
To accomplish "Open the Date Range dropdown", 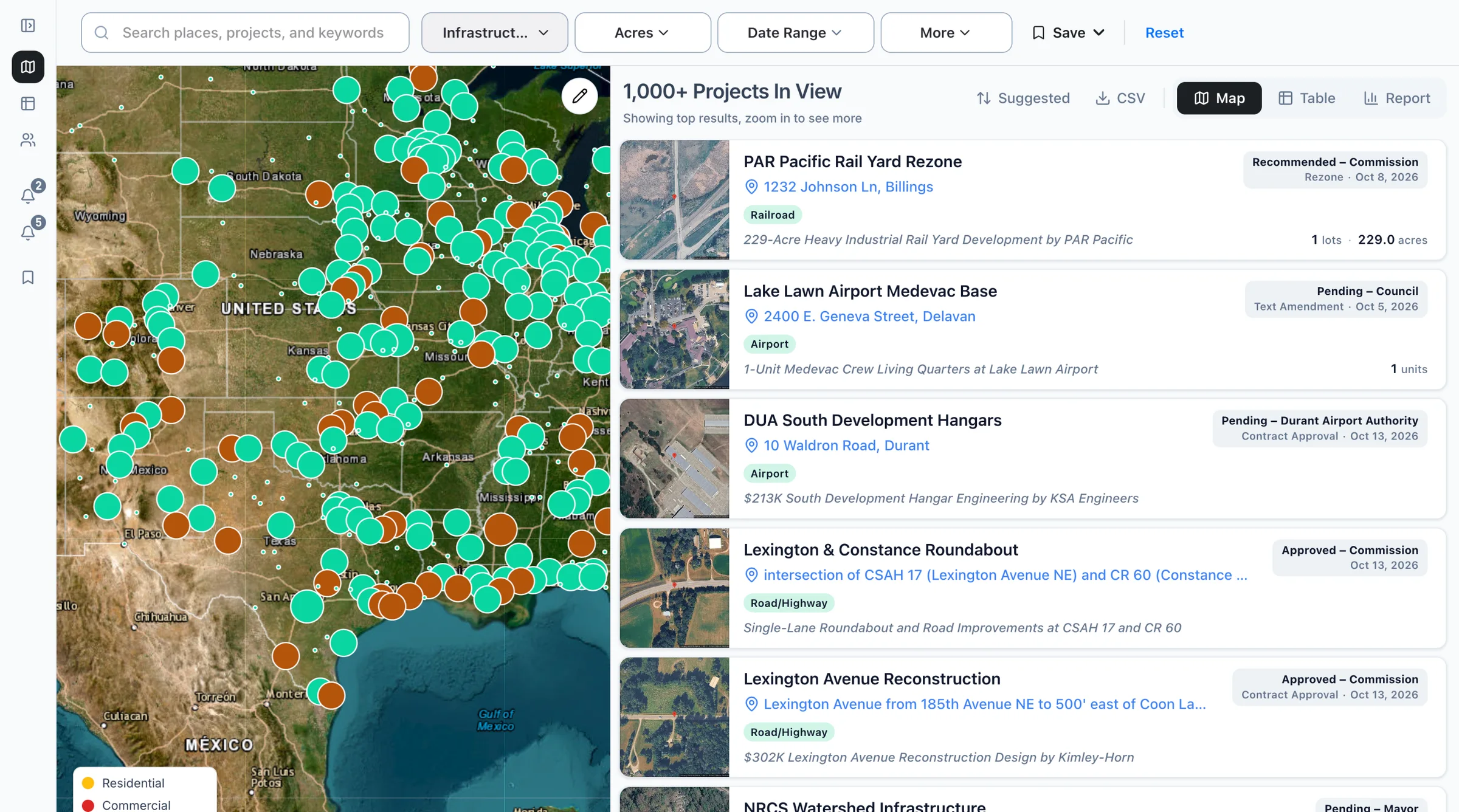I will [795, 33].
